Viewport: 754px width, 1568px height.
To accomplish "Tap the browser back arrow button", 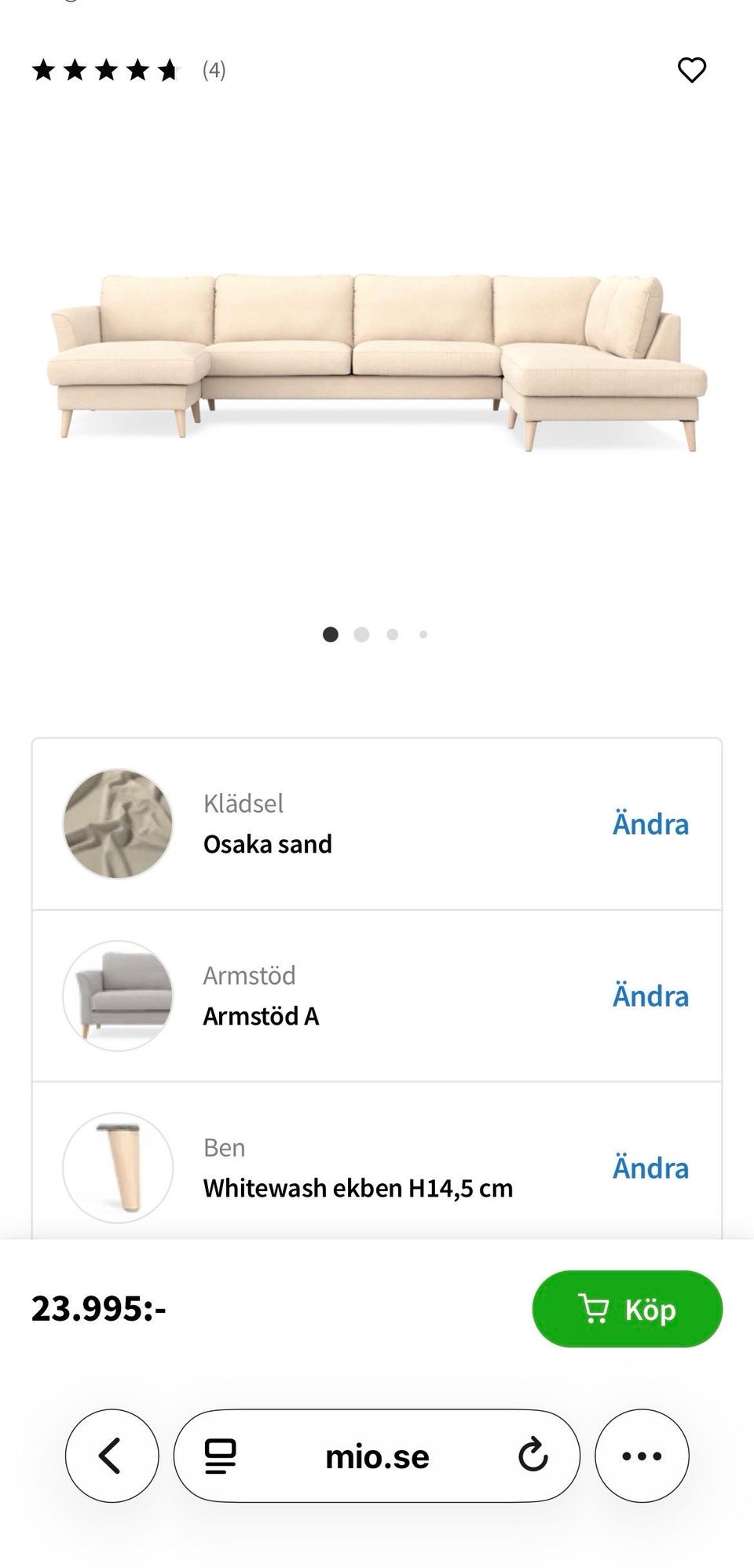I will pyautogui.click(x=112, y=1456).
